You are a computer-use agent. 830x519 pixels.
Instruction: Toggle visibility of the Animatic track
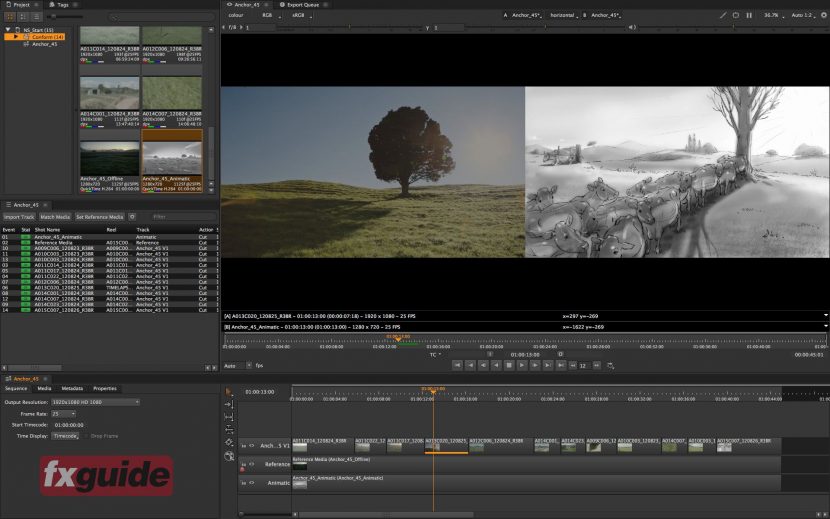[x=251, y=483]
